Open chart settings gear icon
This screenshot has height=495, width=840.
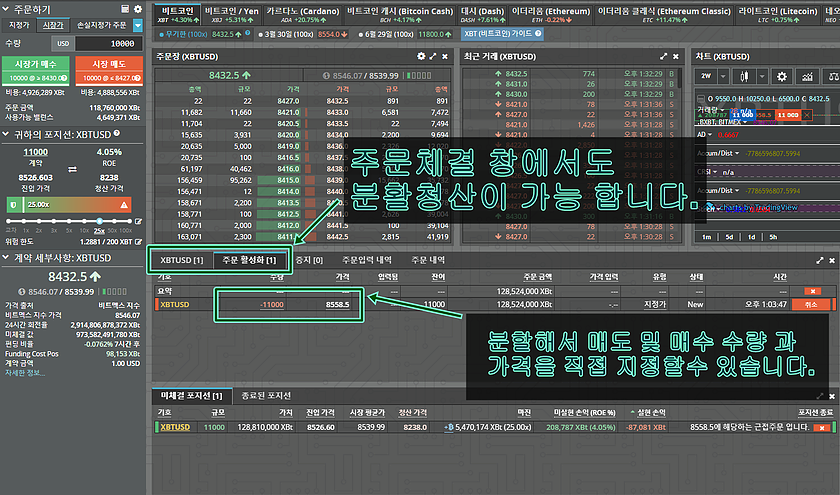point(781,75)
